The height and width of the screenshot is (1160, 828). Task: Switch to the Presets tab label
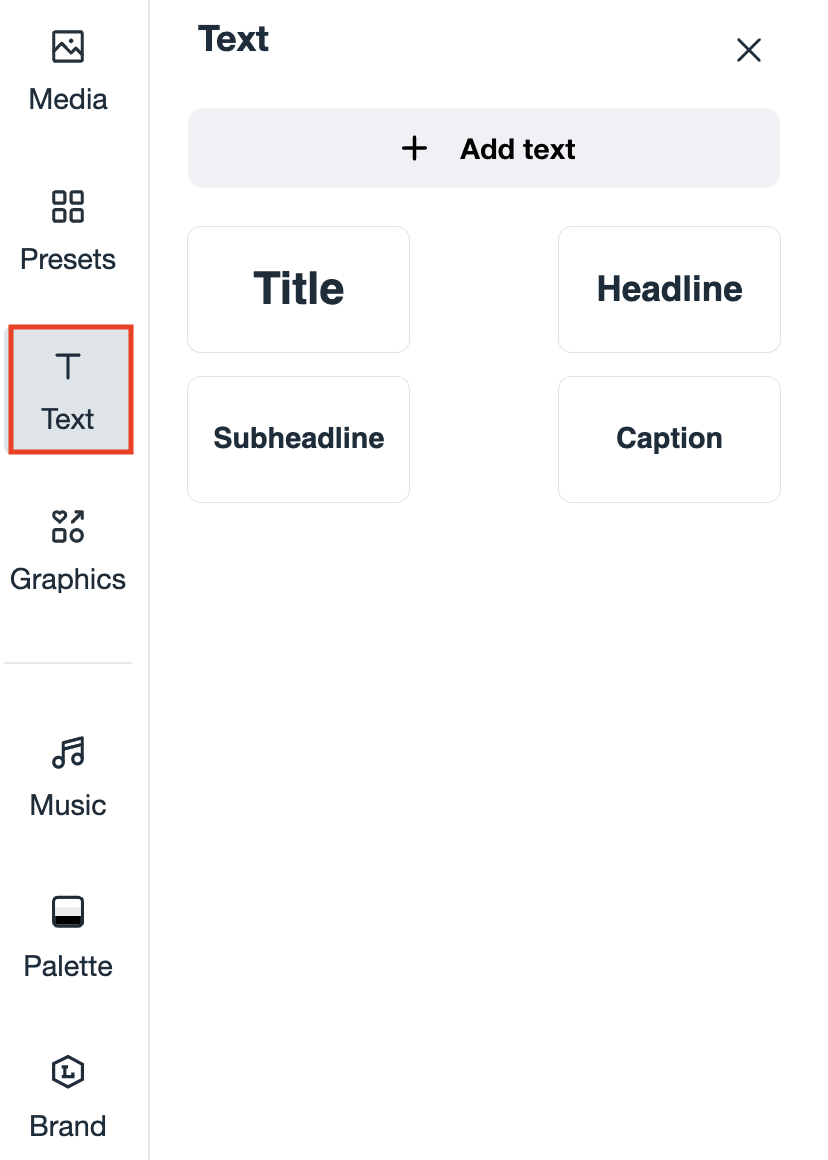tap(68, 259)
